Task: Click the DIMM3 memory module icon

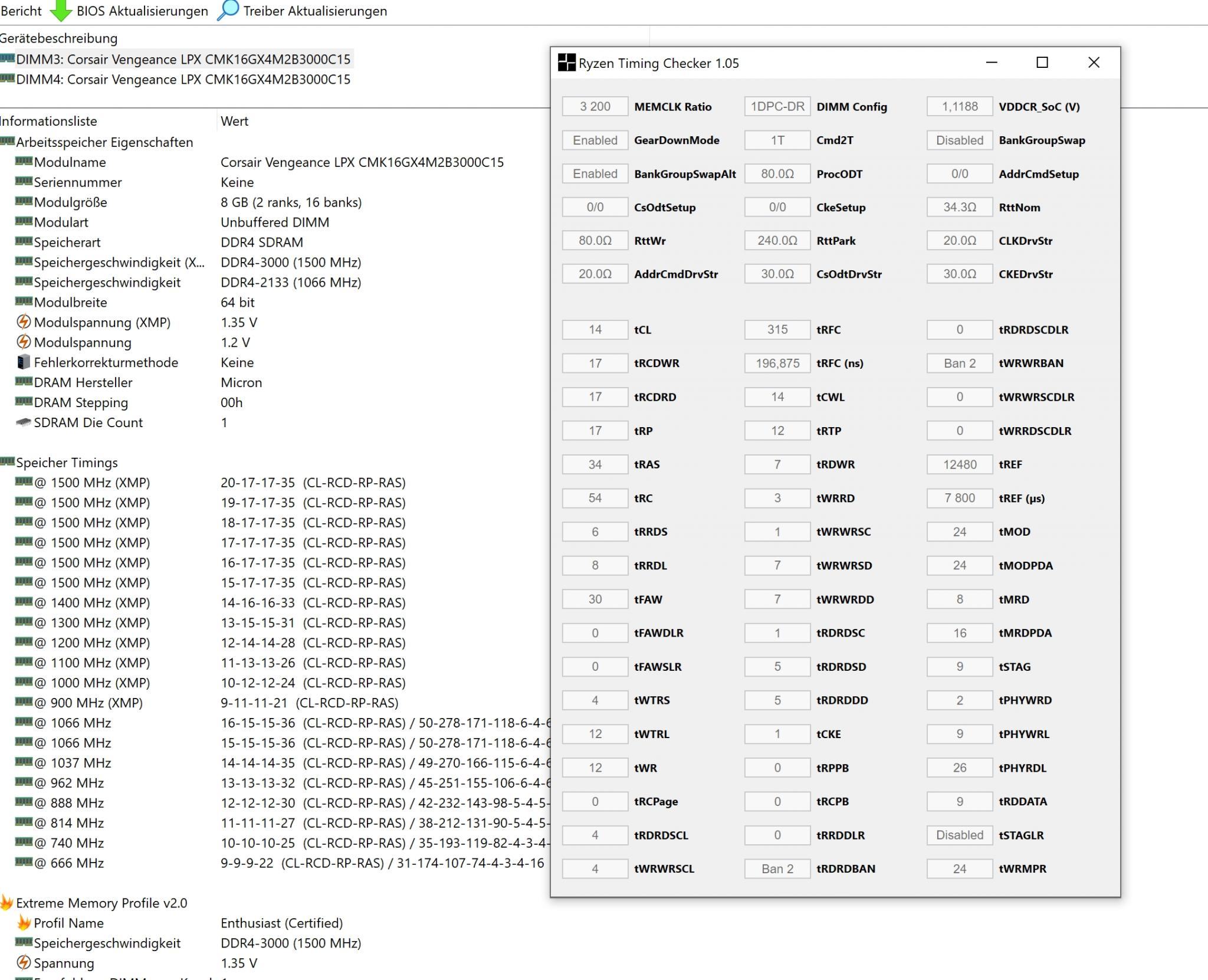Action: pyautogui.click(x=7, y=58)
